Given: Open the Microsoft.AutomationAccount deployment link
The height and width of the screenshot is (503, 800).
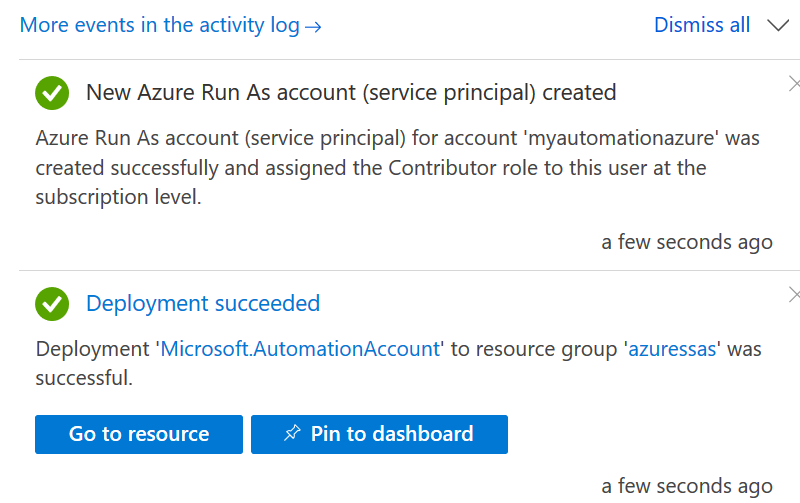Looking at the screenshot, I should [300, 349].
